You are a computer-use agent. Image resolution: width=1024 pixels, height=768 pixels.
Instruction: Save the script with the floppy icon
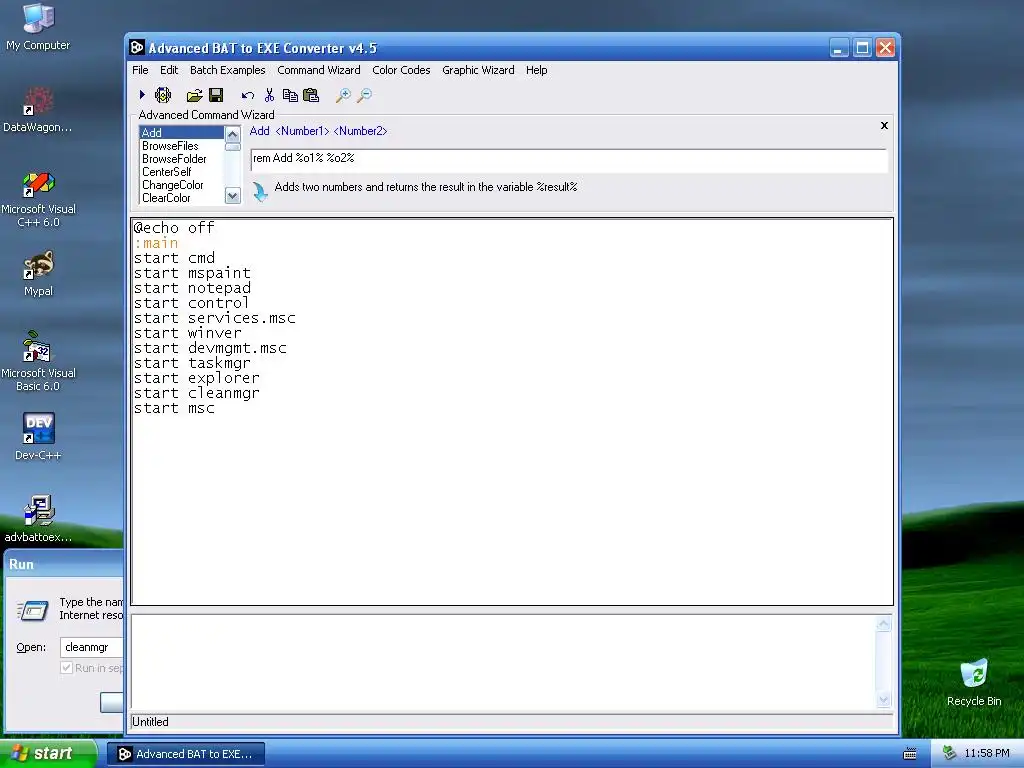tap(216, 95)
